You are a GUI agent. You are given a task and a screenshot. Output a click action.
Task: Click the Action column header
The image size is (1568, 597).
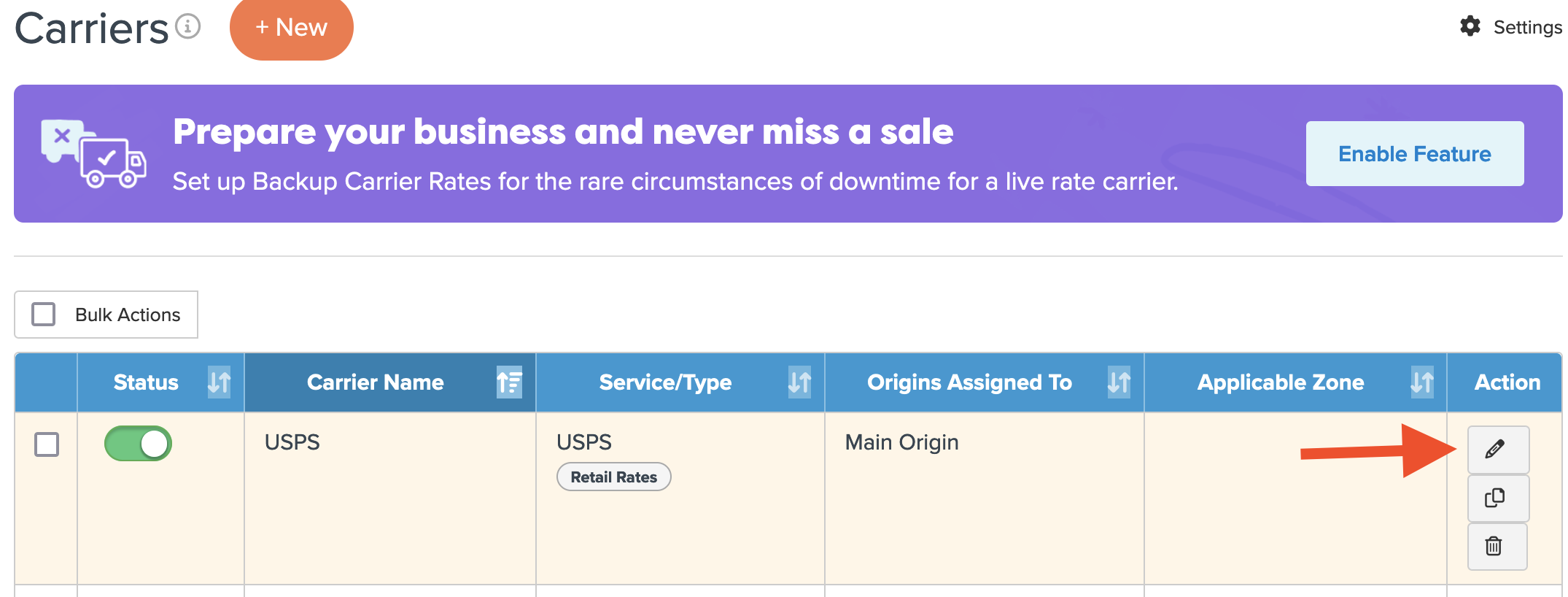[1507, 382]
